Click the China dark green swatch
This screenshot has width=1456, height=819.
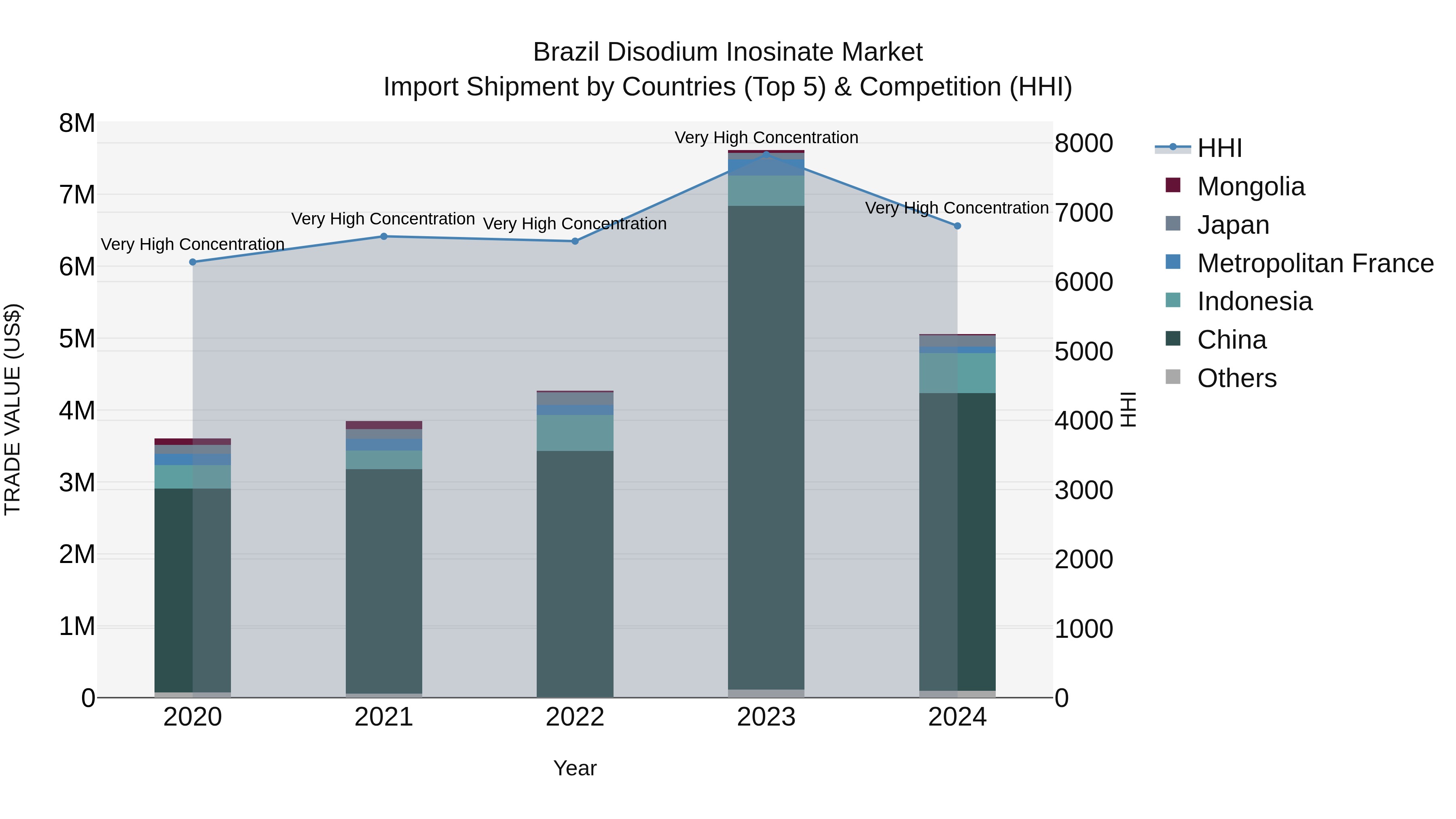(1173, 339)
